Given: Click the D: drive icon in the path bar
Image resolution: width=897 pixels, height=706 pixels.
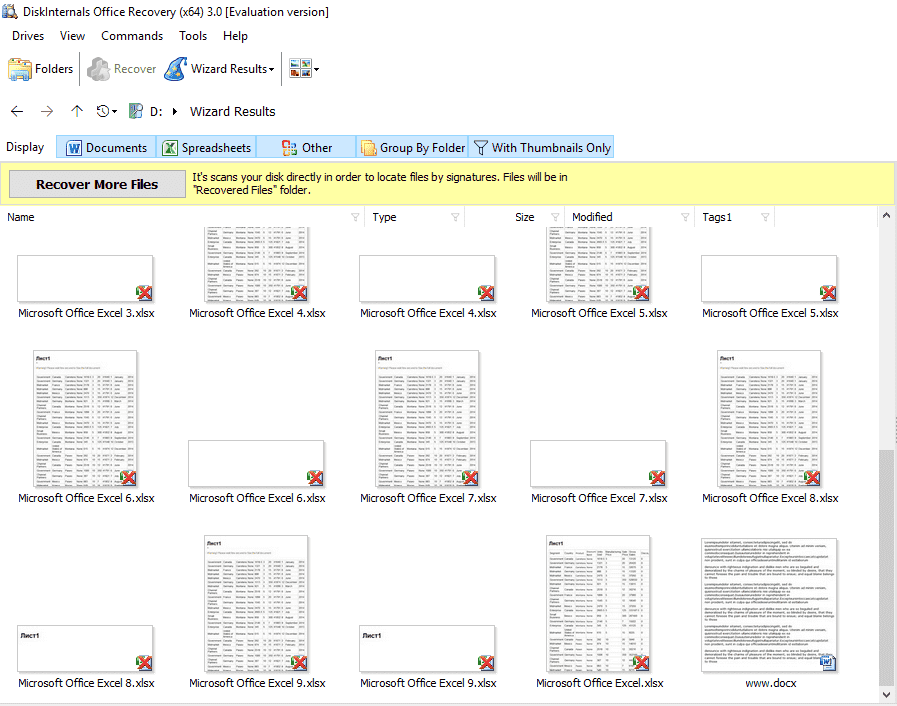Looking at the screenshot, I should pos(138,112).
